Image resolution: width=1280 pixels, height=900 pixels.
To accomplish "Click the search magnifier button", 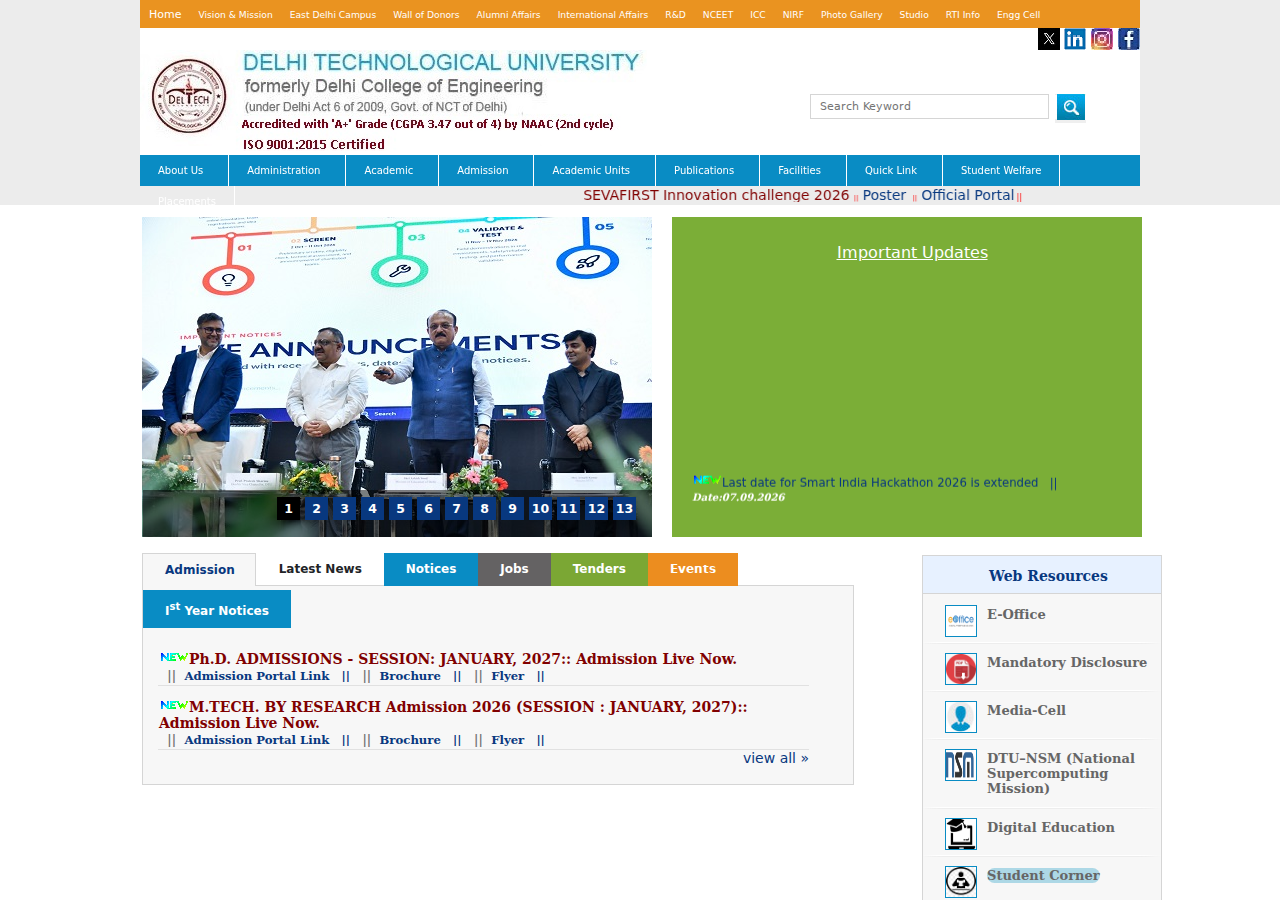I will pos(1071,107).
